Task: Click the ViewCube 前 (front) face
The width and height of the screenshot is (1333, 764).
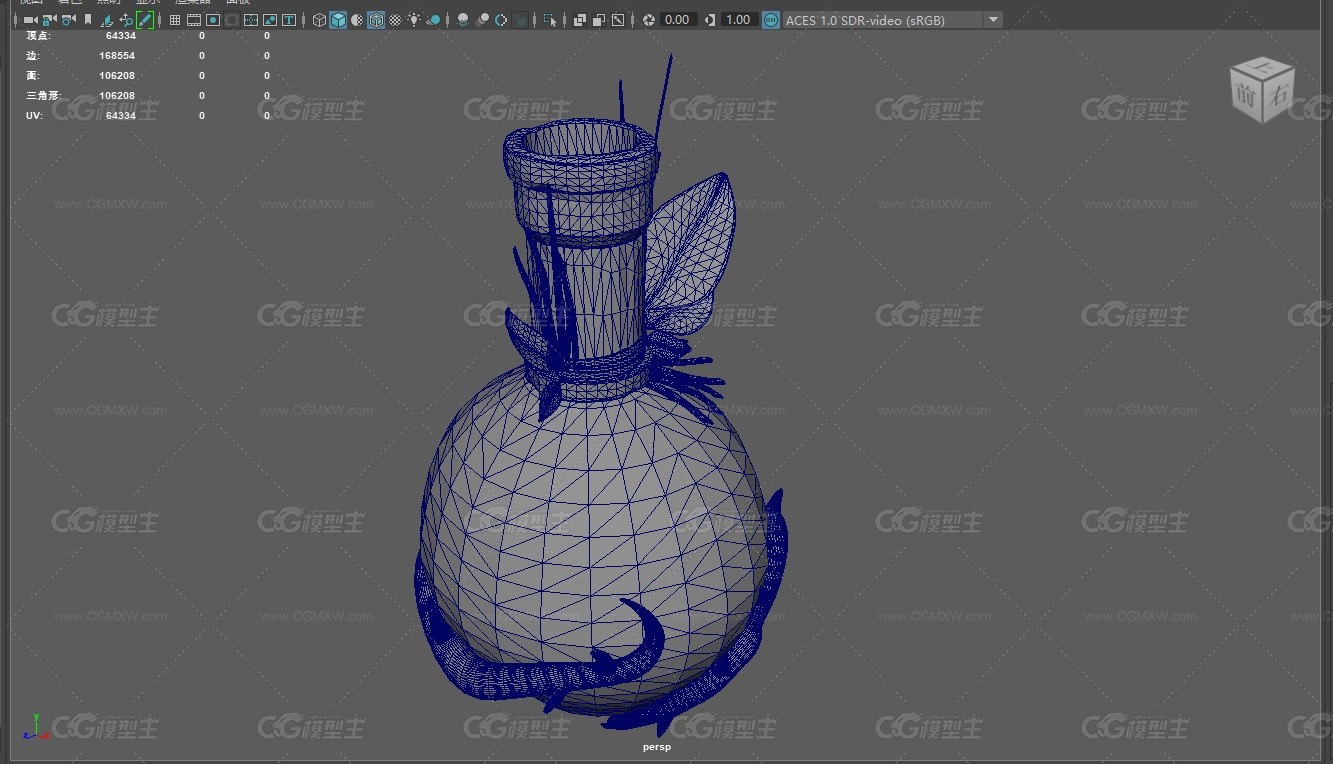Action: pyautogui.click(x=1247, y=96)
